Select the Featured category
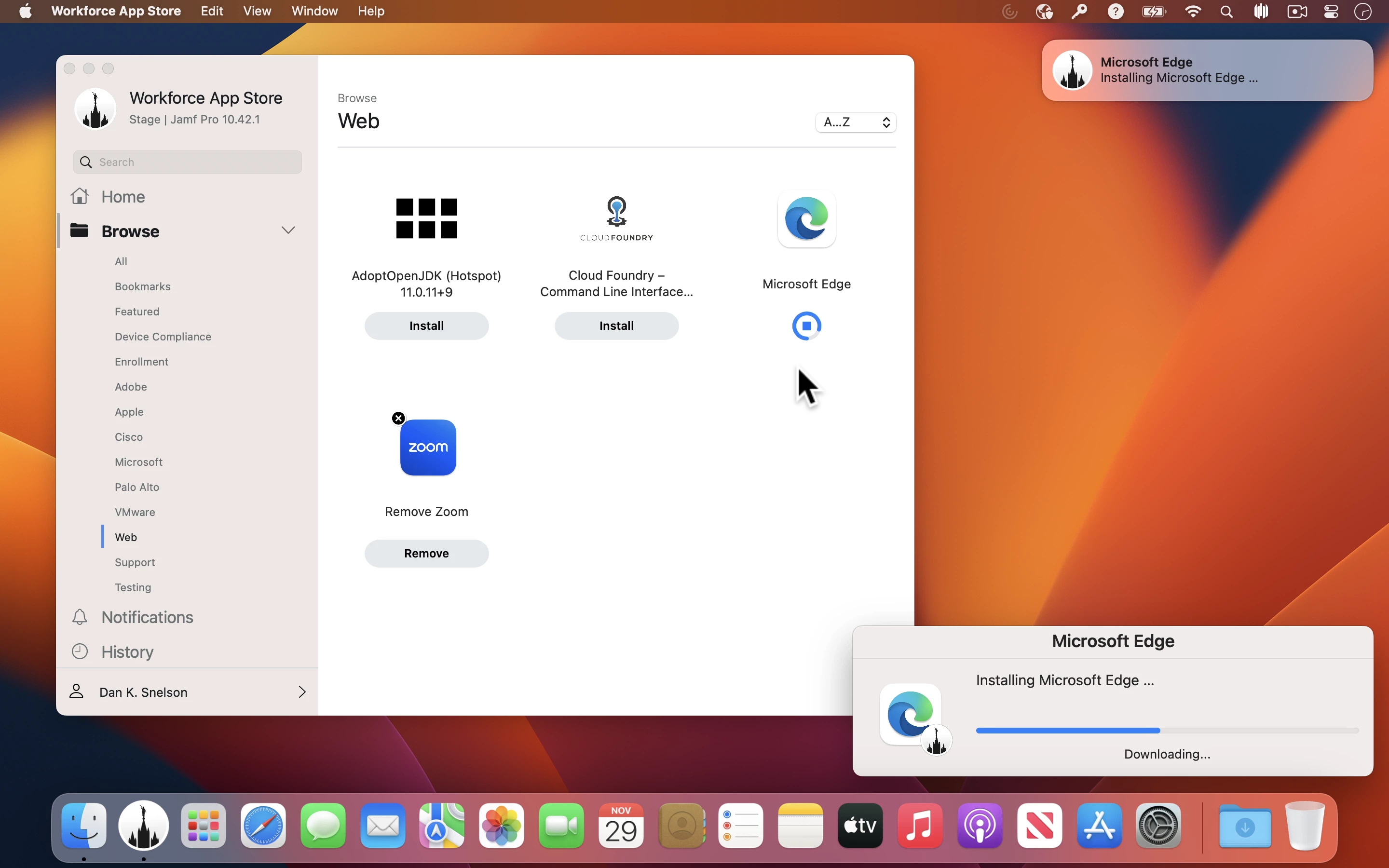1389x868 pixels. click(136, 311)
